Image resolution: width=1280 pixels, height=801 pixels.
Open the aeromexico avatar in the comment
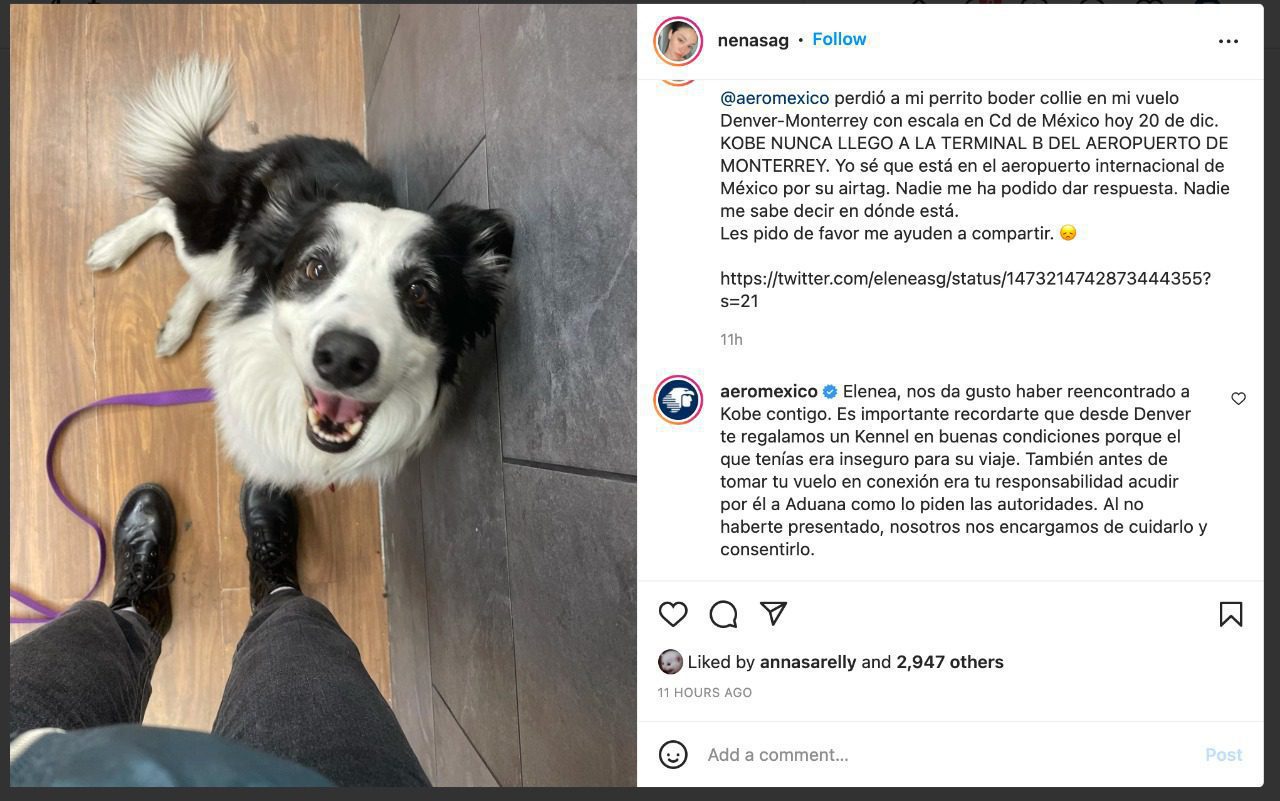click(x=678, y=400)
